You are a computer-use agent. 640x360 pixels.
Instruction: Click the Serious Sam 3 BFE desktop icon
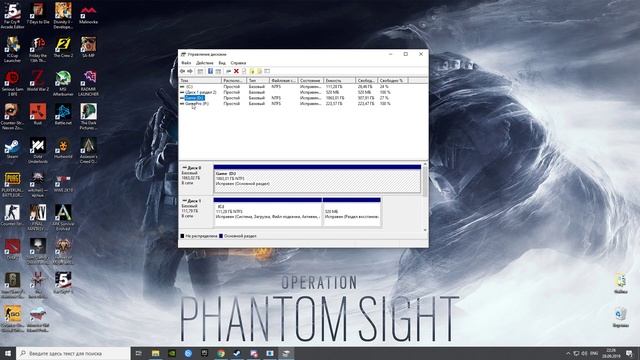coord(12,83)
